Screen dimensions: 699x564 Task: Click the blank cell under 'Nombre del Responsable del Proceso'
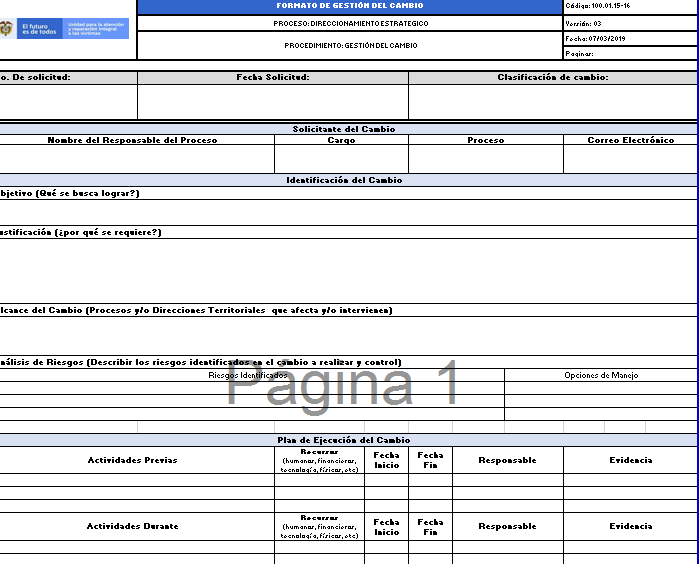[x=137, y=159]
